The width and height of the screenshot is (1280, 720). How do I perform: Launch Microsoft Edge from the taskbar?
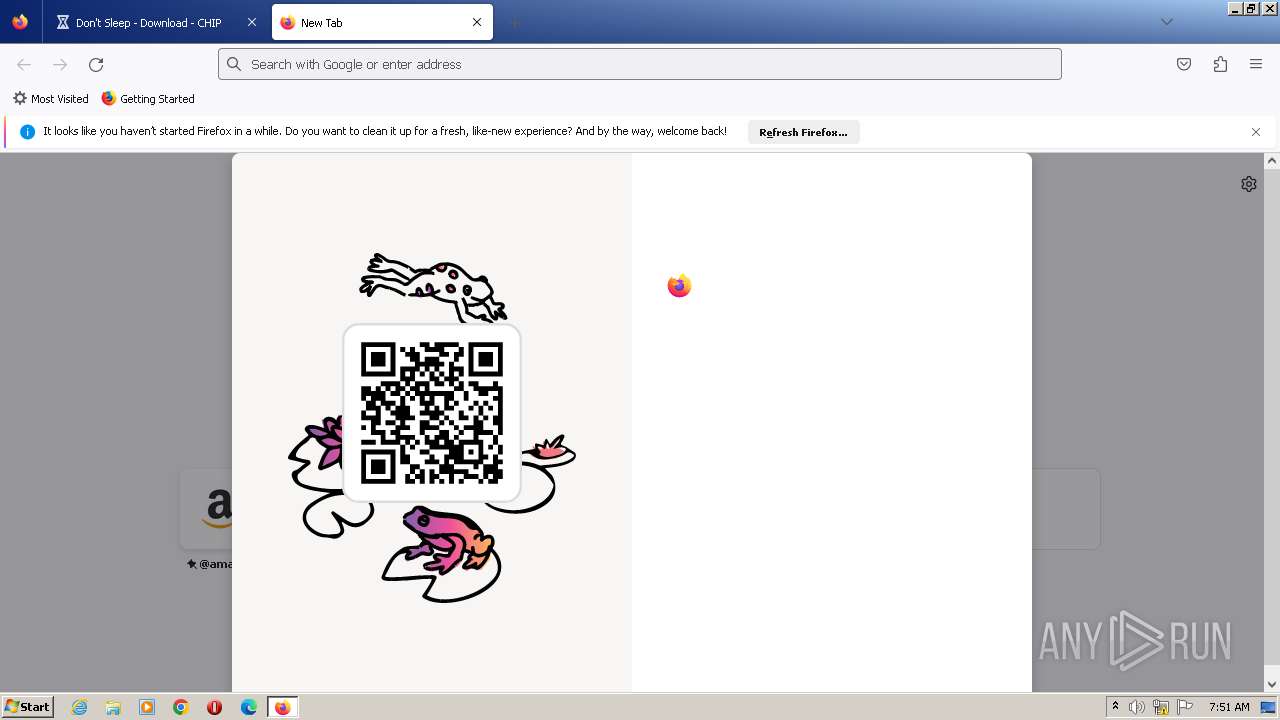point(249,707)
